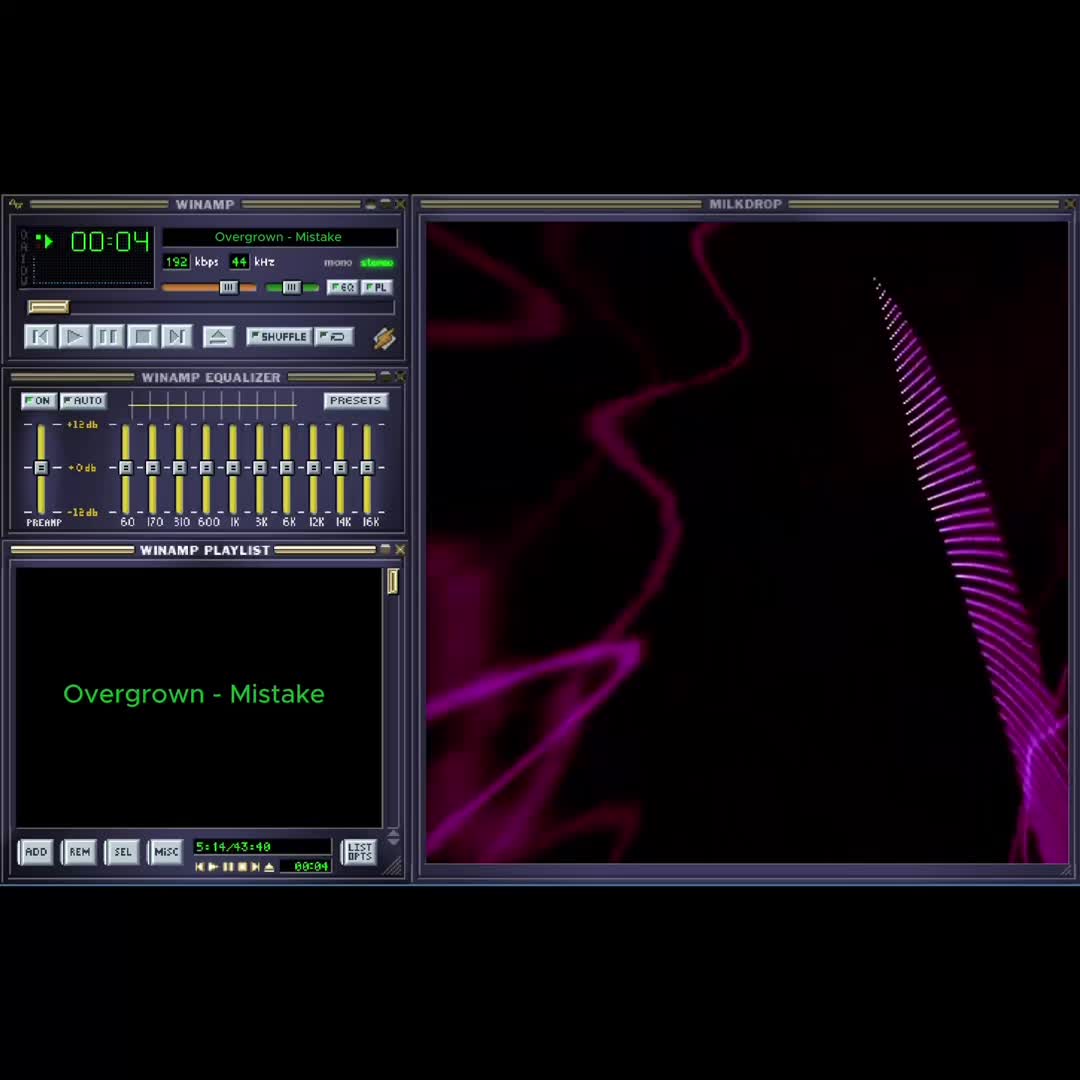Toggle windowshade mode on the Equalizer title bar
This screenshot has height=1080, width=1080.
pos(386,377)
